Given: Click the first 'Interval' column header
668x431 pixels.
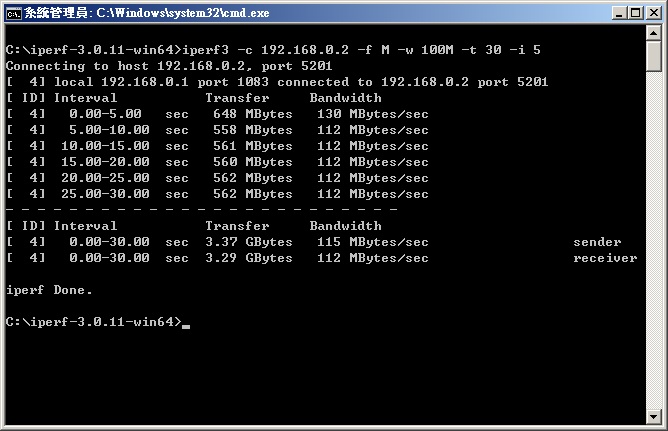Looking at the screenshot, I should pos(85,98).
